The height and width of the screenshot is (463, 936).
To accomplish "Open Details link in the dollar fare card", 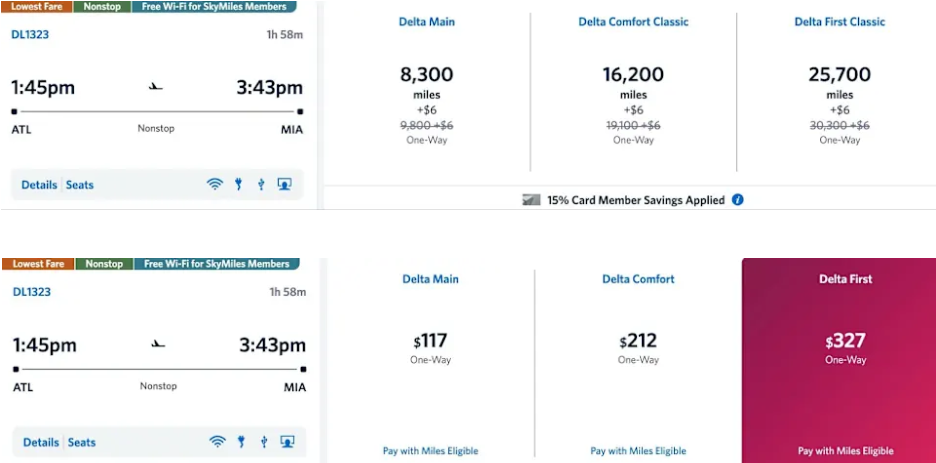I will pos(41,443).
